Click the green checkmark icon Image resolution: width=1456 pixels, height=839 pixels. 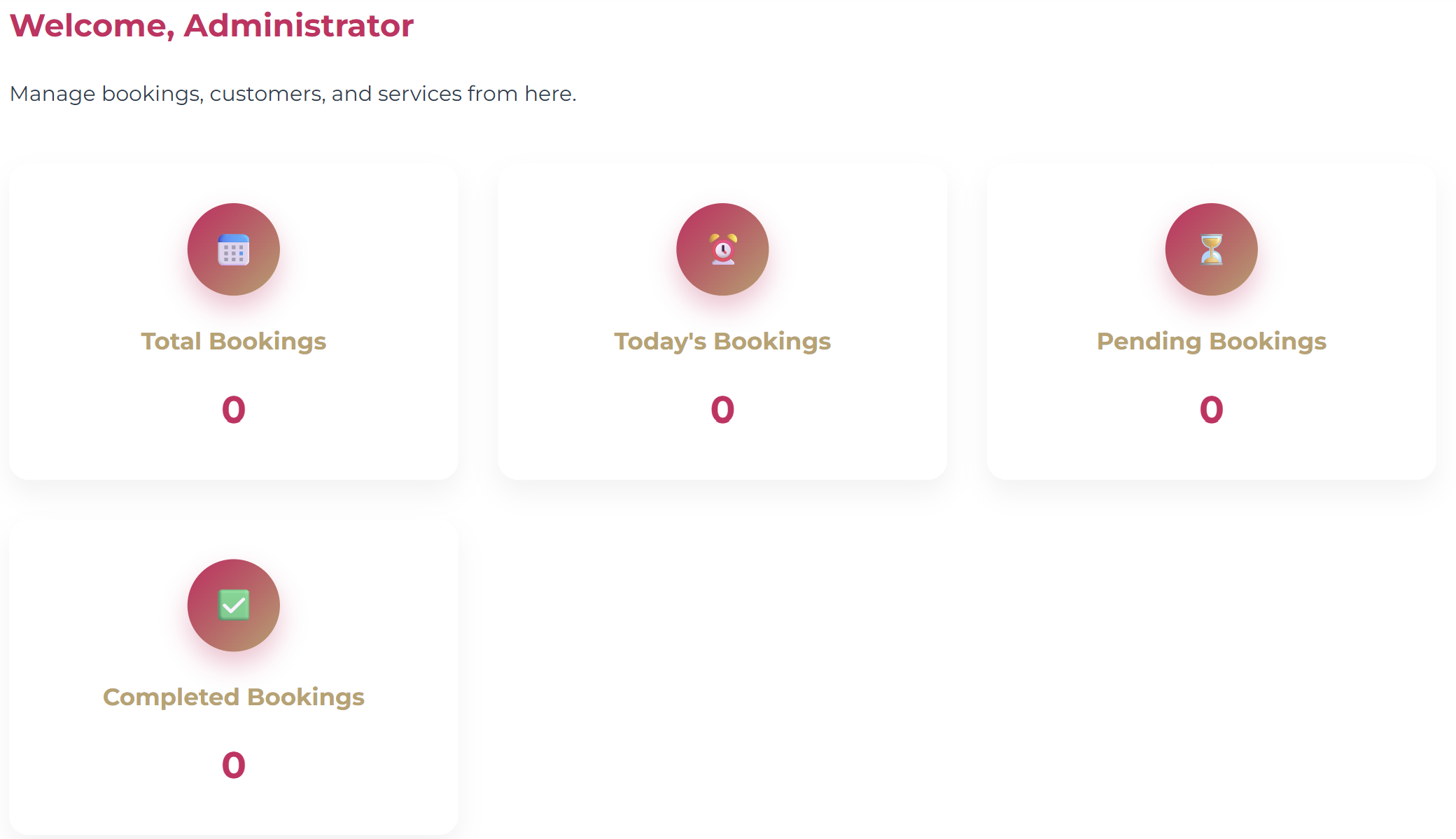coord(233,605)
